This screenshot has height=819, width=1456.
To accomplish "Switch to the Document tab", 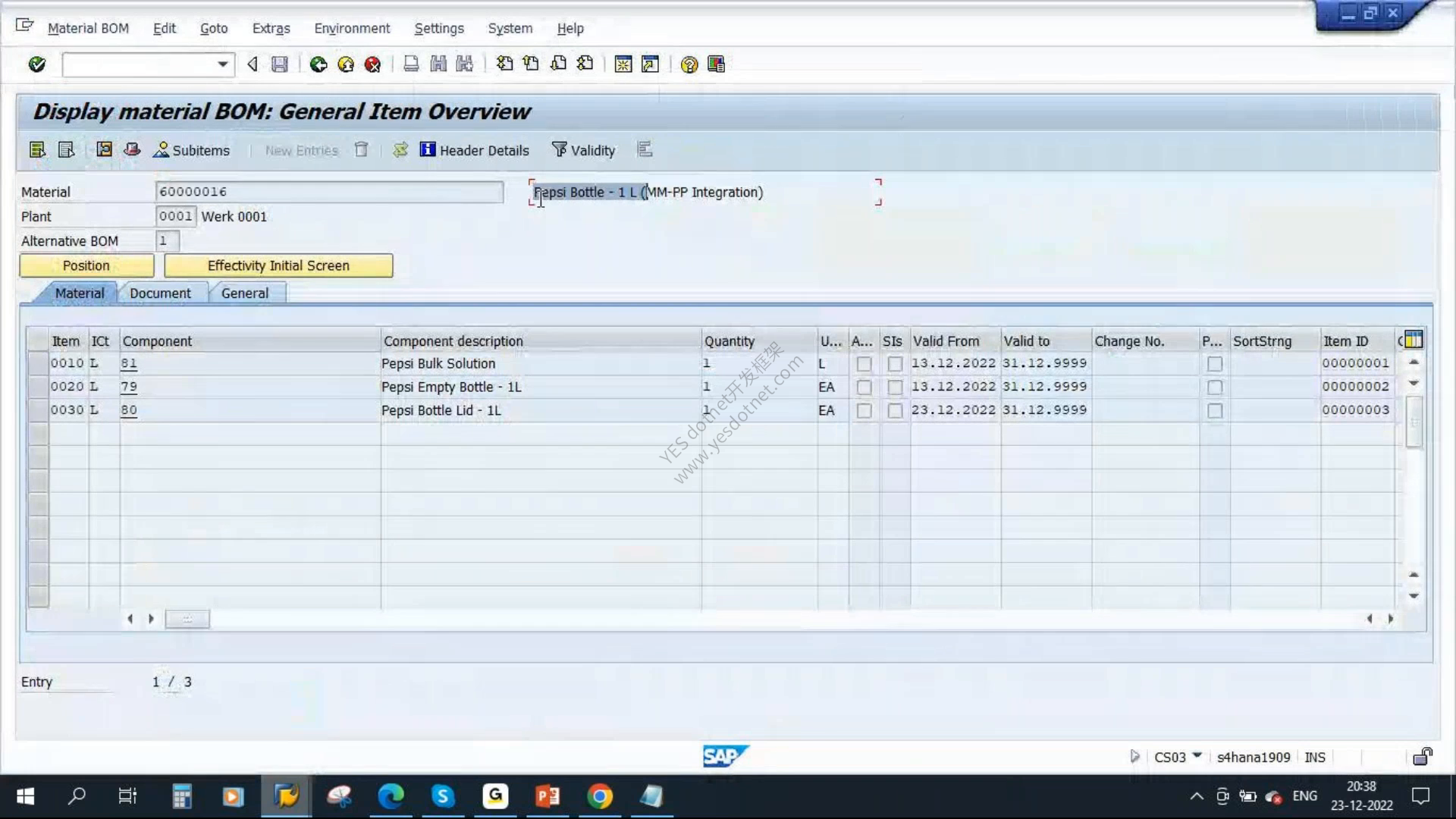I will click(x=160, y=293).
